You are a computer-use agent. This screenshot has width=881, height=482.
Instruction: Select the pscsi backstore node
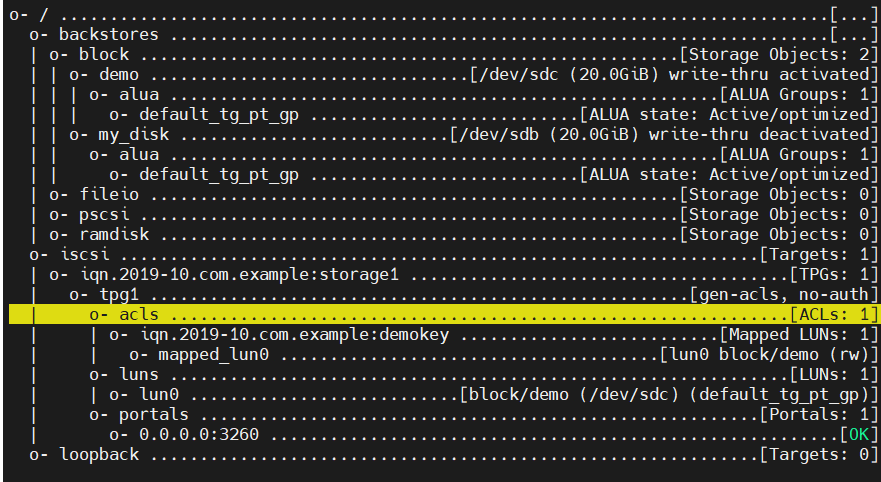[104, 215]
